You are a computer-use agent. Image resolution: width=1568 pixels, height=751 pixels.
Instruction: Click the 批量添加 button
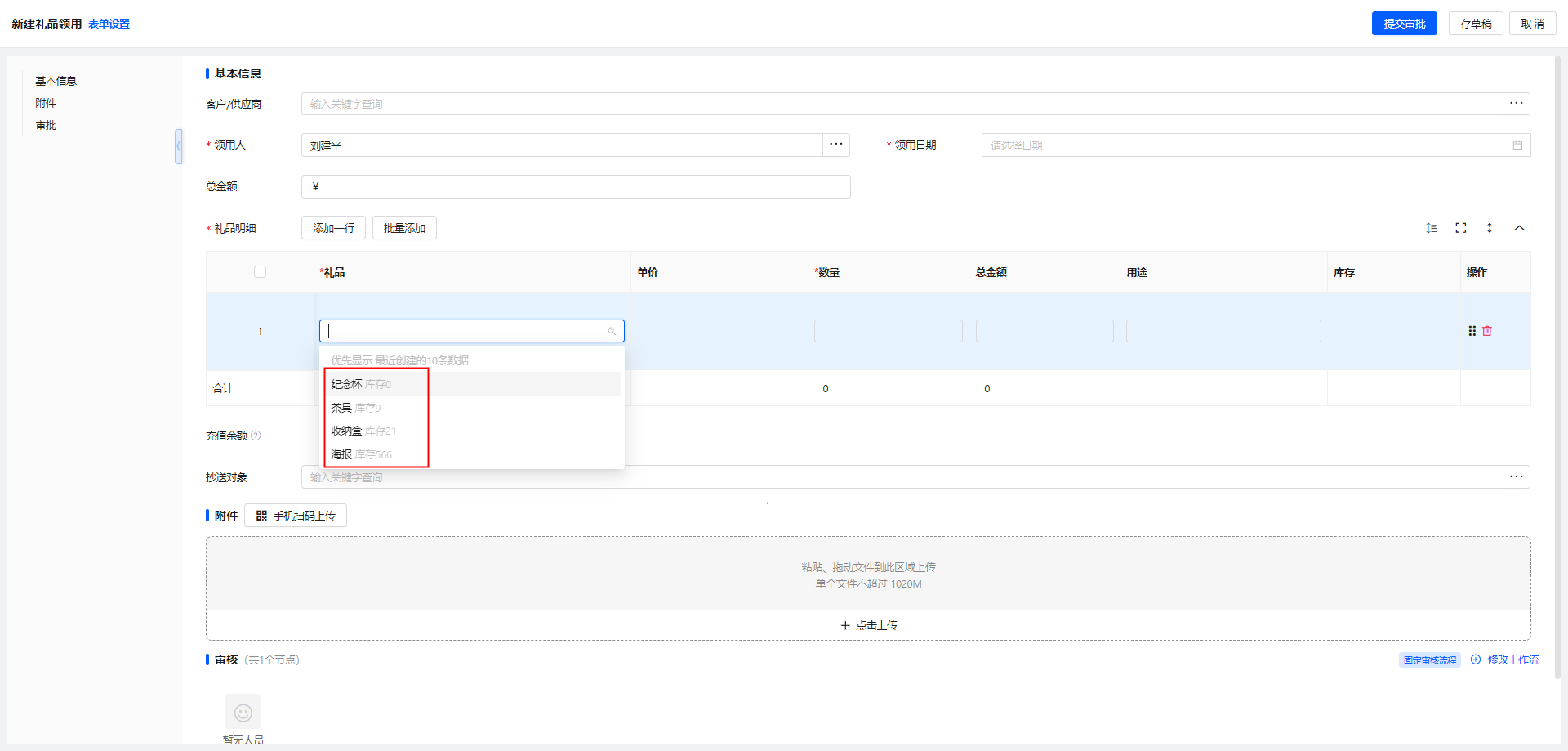[x=404, y=228]
